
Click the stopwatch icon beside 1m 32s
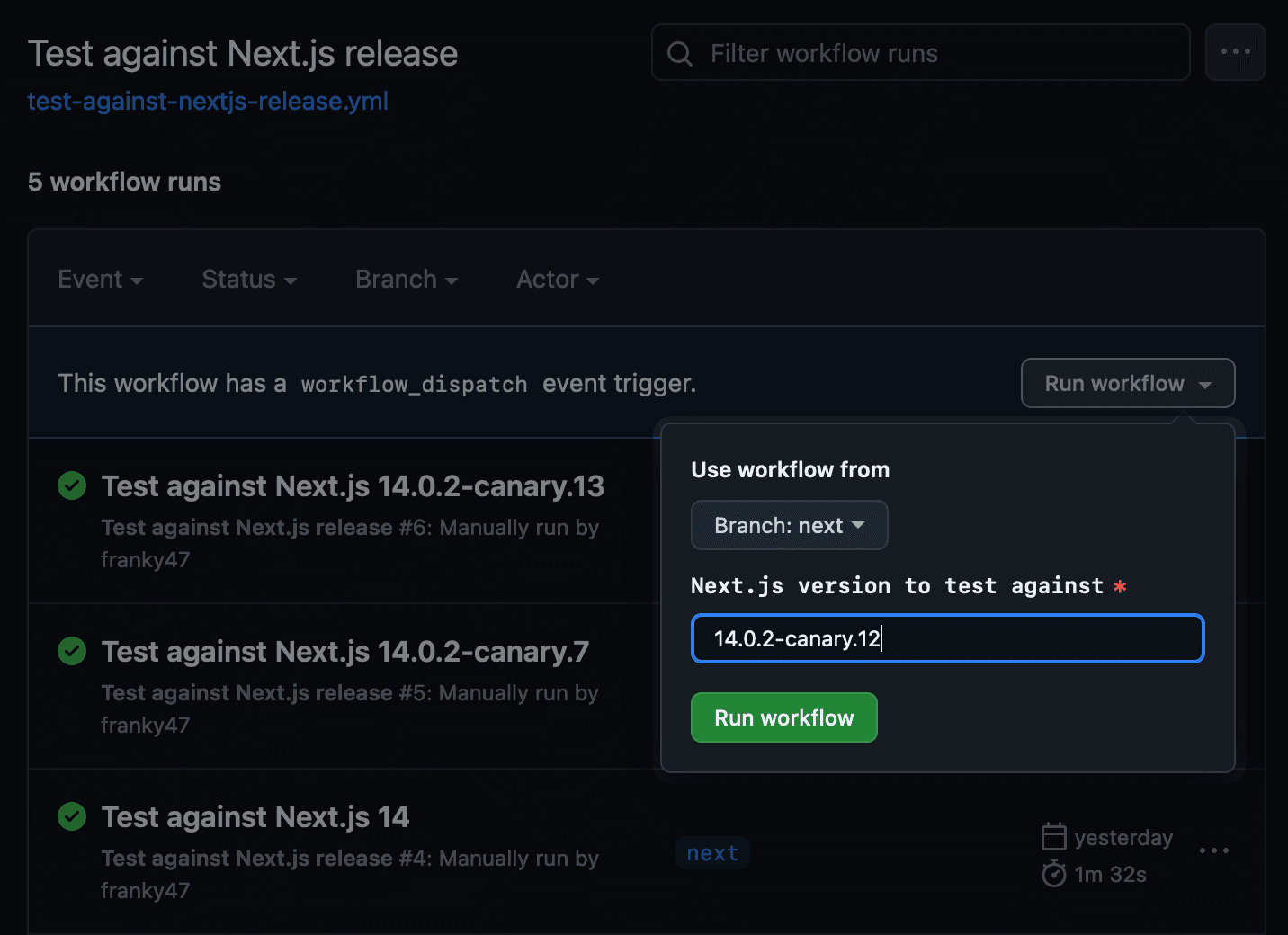[x=1053, y=873]
